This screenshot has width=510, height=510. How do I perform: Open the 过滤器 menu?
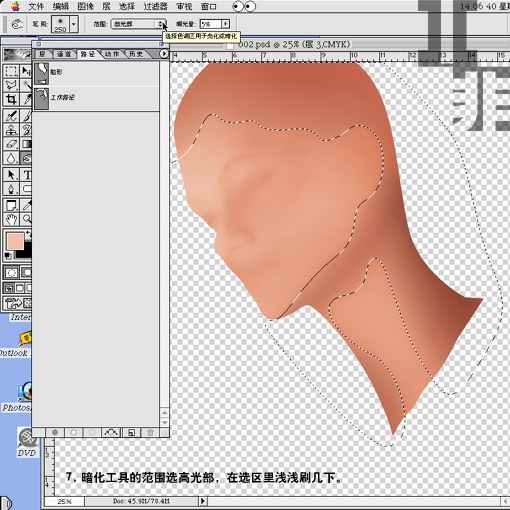[155, 6]
